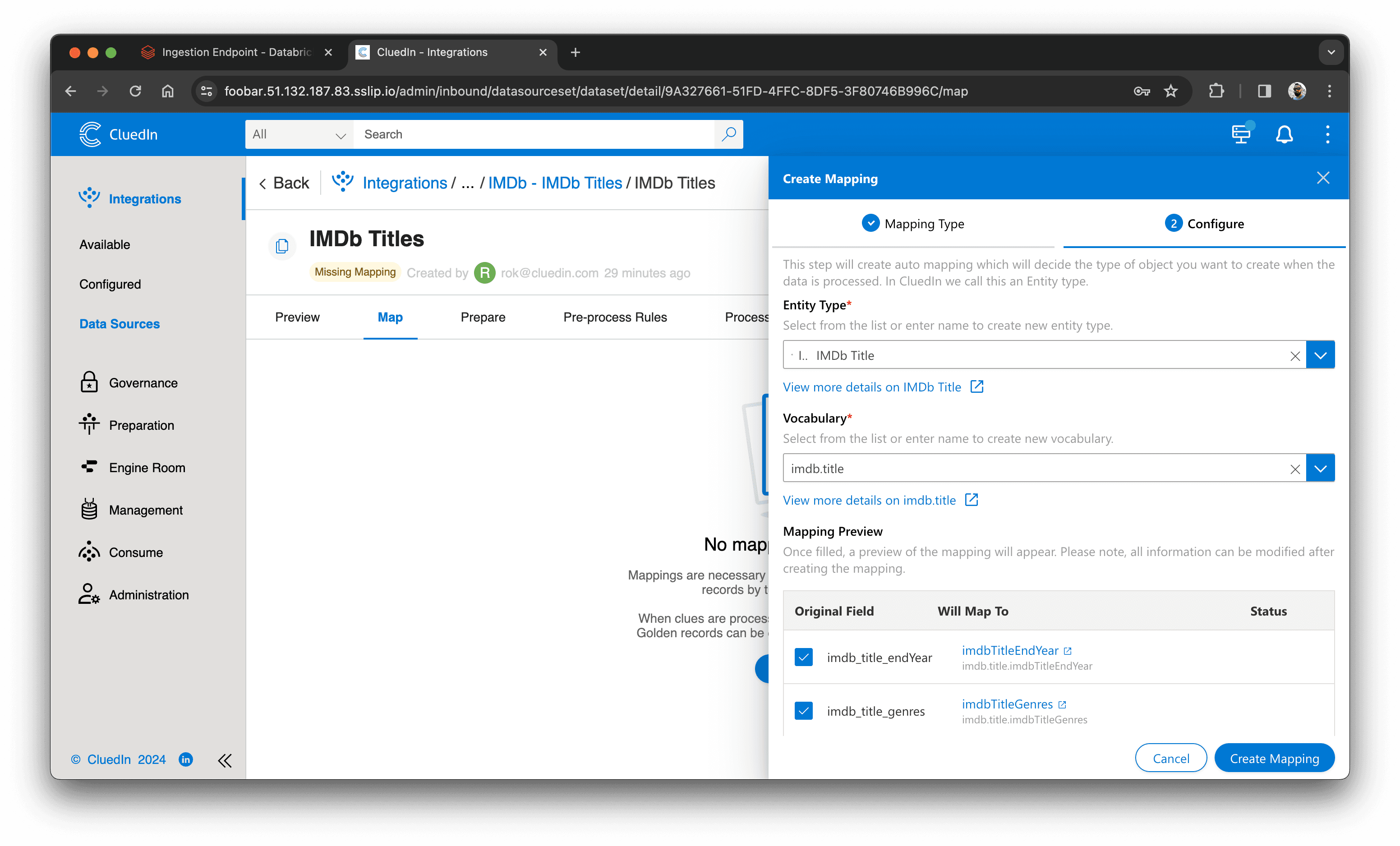
Task: Click the CluedIn logo in header
Action: pyautogui.click(x=118, y=134)
